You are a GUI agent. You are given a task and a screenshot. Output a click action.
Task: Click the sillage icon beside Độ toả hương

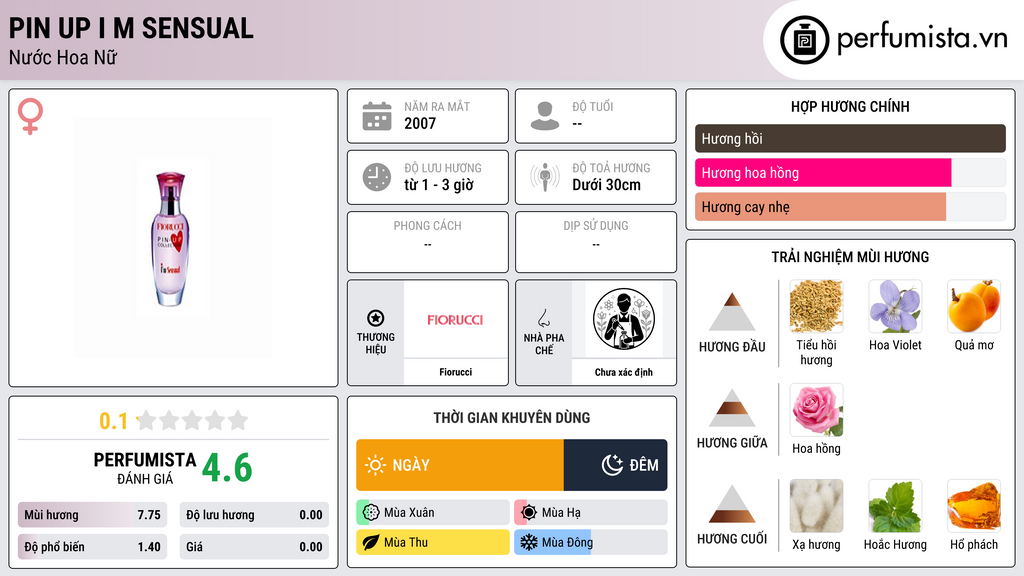click(545, 177)
